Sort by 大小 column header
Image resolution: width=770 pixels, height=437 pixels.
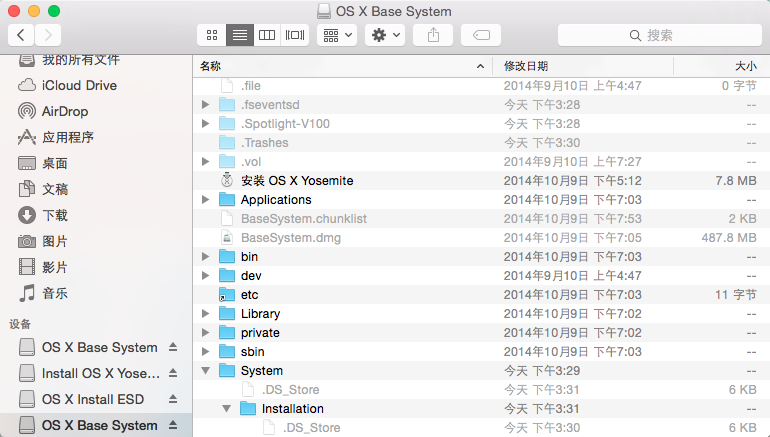pyautogui.click(x=721, y=66)
